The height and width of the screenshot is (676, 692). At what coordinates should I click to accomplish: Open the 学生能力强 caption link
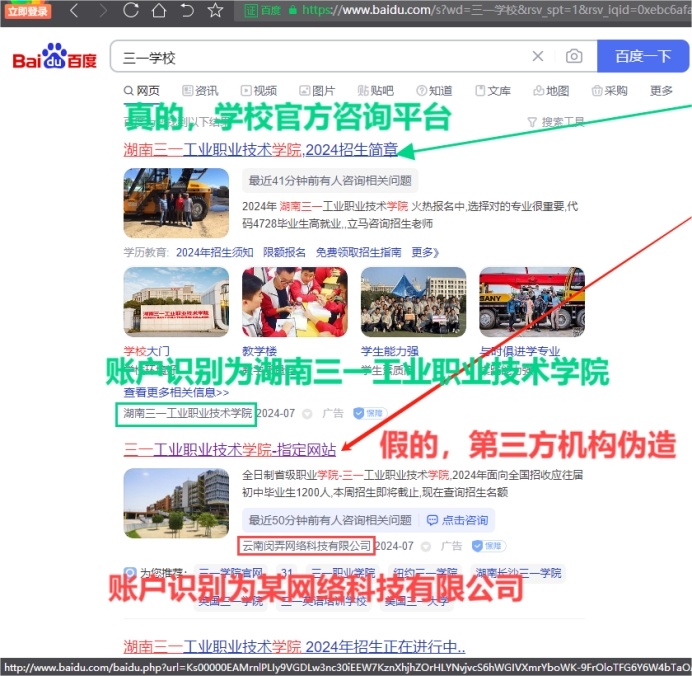[x=389, y=352]
